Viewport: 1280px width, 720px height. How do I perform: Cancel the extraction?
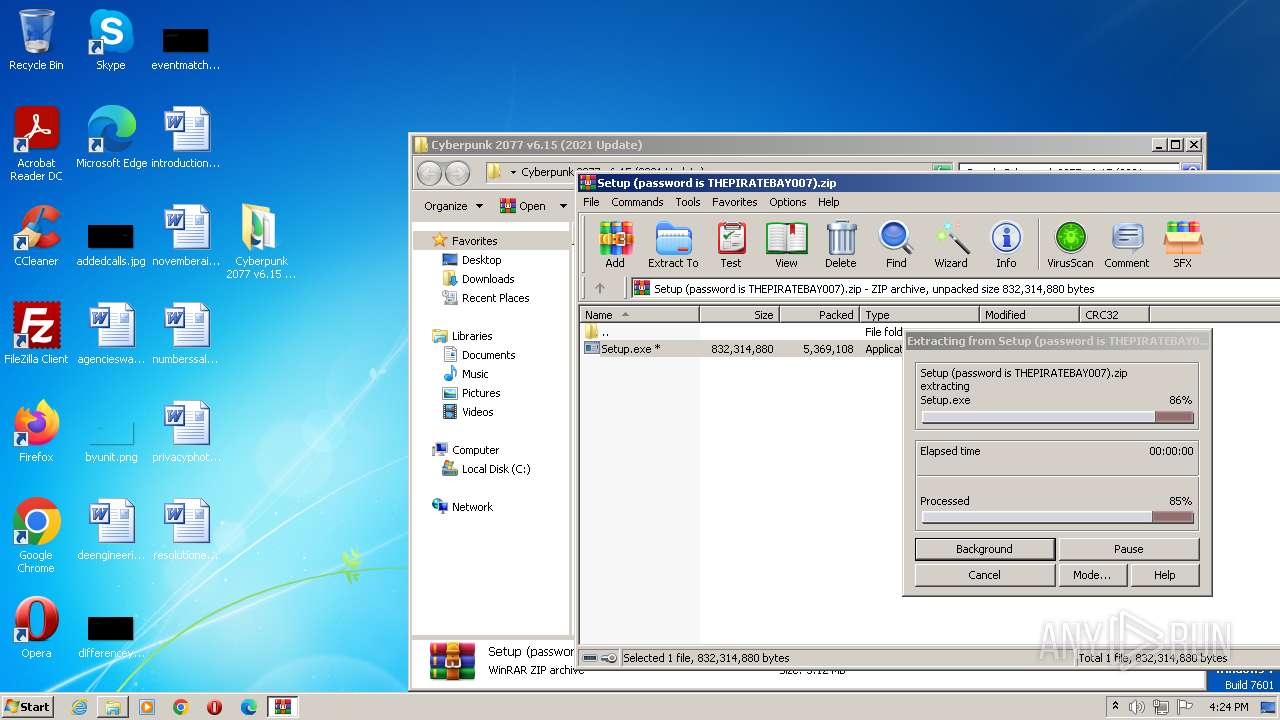pyautogui.click(x=984, y=575)
